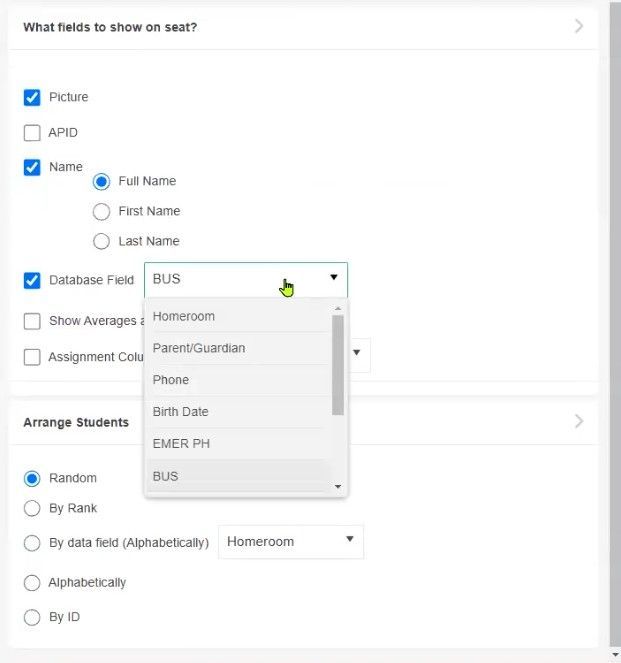Uncheck the Picture checkbox

click(32, 97)
